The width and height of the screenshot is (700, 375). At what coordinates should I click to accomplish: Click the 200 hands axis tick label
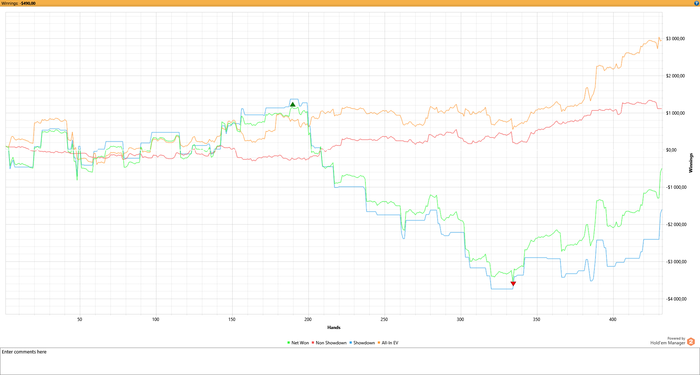308,320
